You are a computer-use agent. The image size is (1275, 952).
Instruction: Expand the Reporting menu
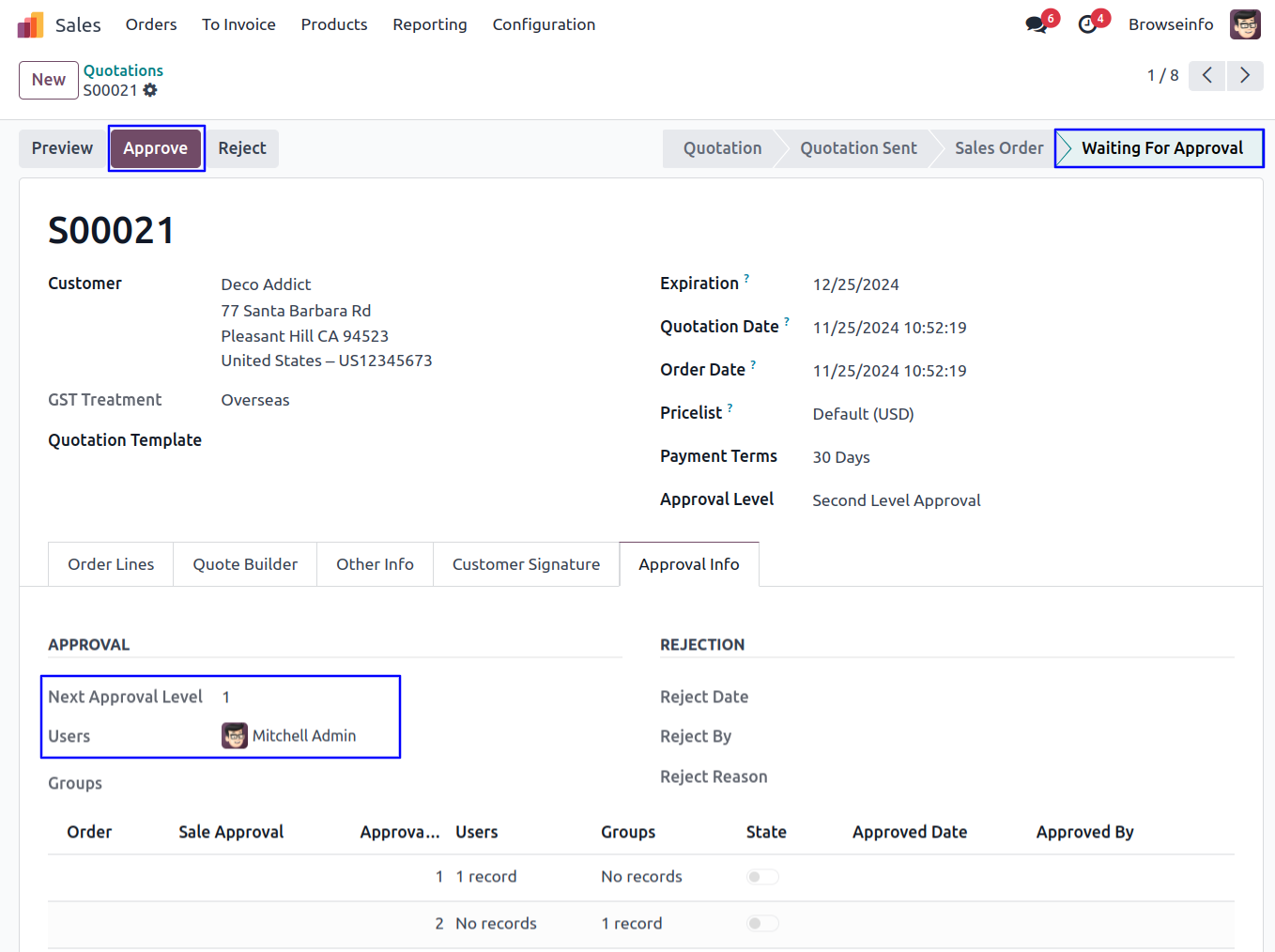click(429, 24)
